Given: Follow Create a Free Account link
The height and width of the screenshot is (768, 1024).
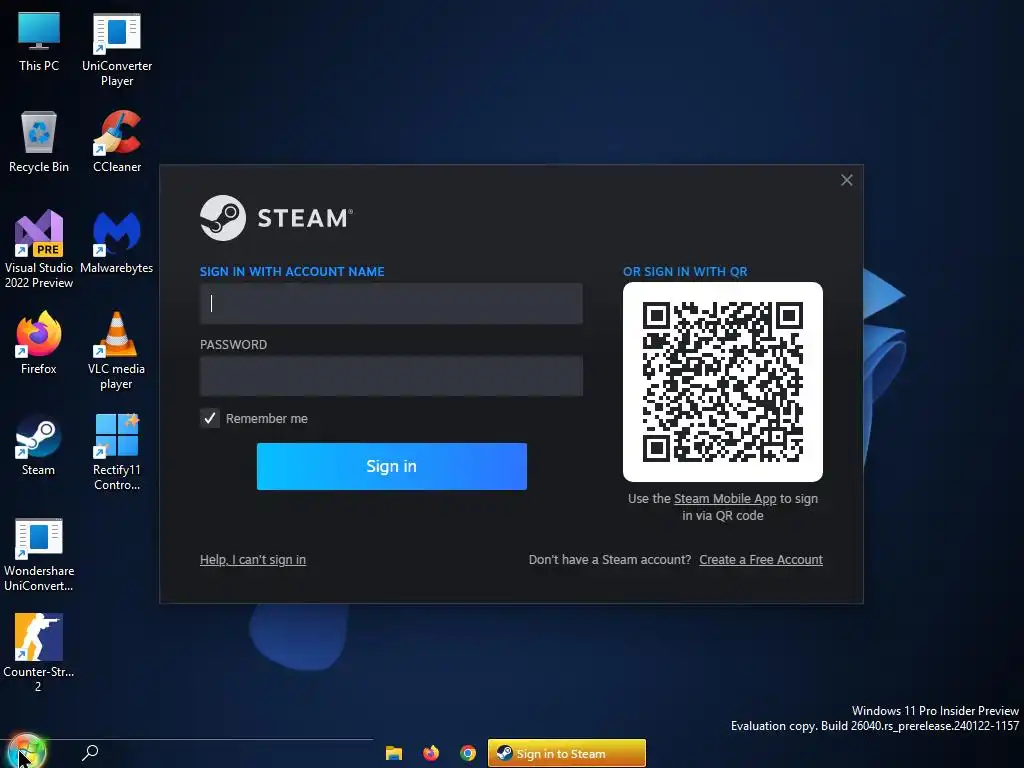Looking at the screenshot, I should [x=761, y=560].
